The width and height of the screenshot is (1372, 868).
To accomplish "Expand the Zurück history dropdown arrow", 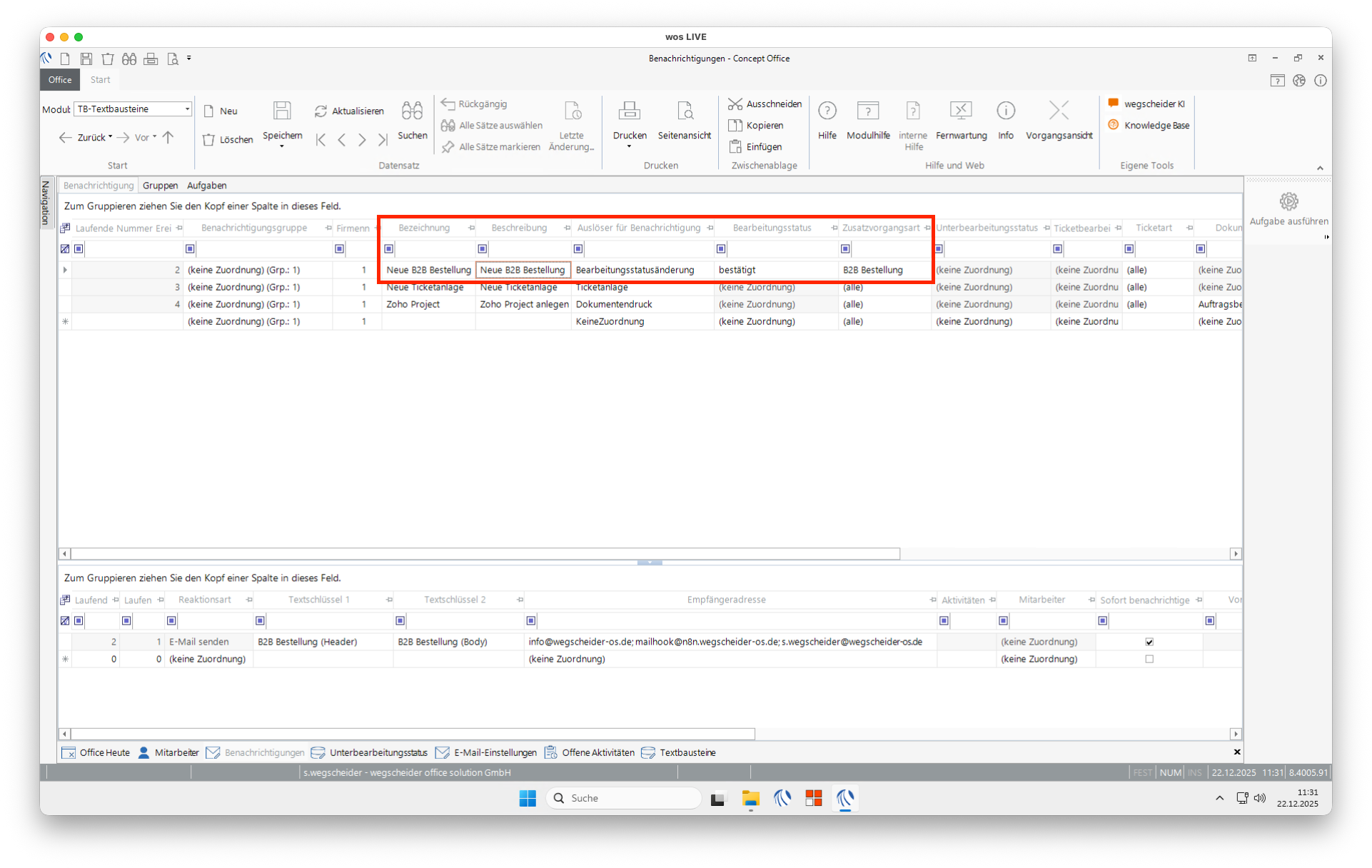I will [x=111, y=137].
